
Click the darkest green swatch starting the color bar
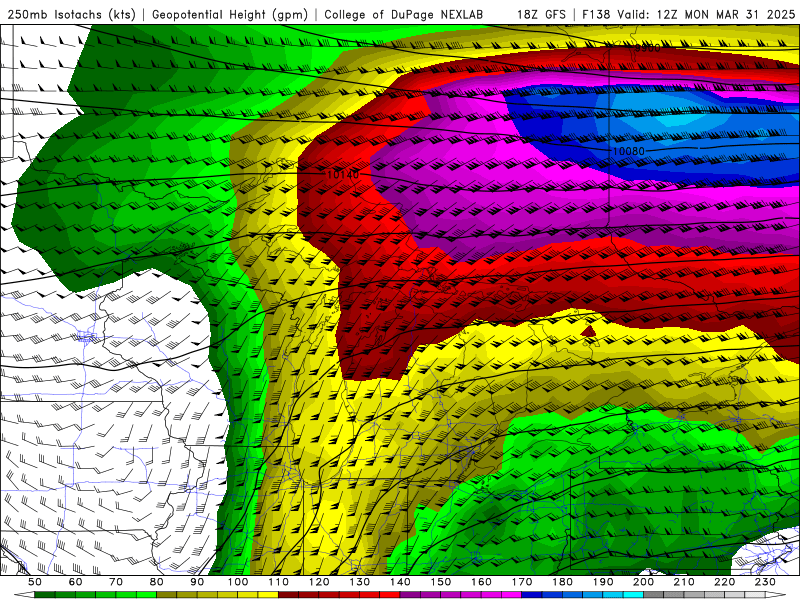click(45, 595)
